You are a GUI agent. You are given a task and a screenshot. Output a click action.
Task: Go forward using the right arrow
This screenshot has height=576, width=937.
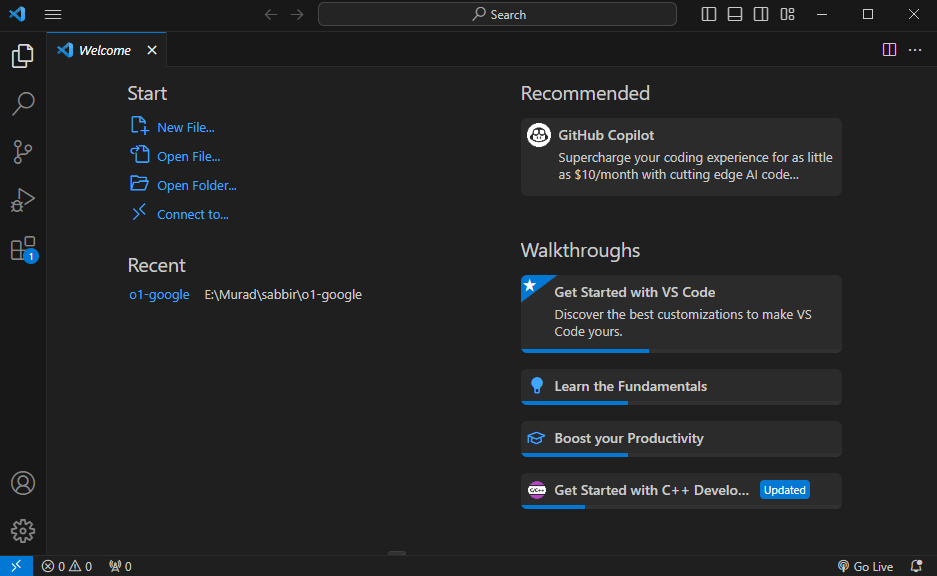click(x=297, y=14)
